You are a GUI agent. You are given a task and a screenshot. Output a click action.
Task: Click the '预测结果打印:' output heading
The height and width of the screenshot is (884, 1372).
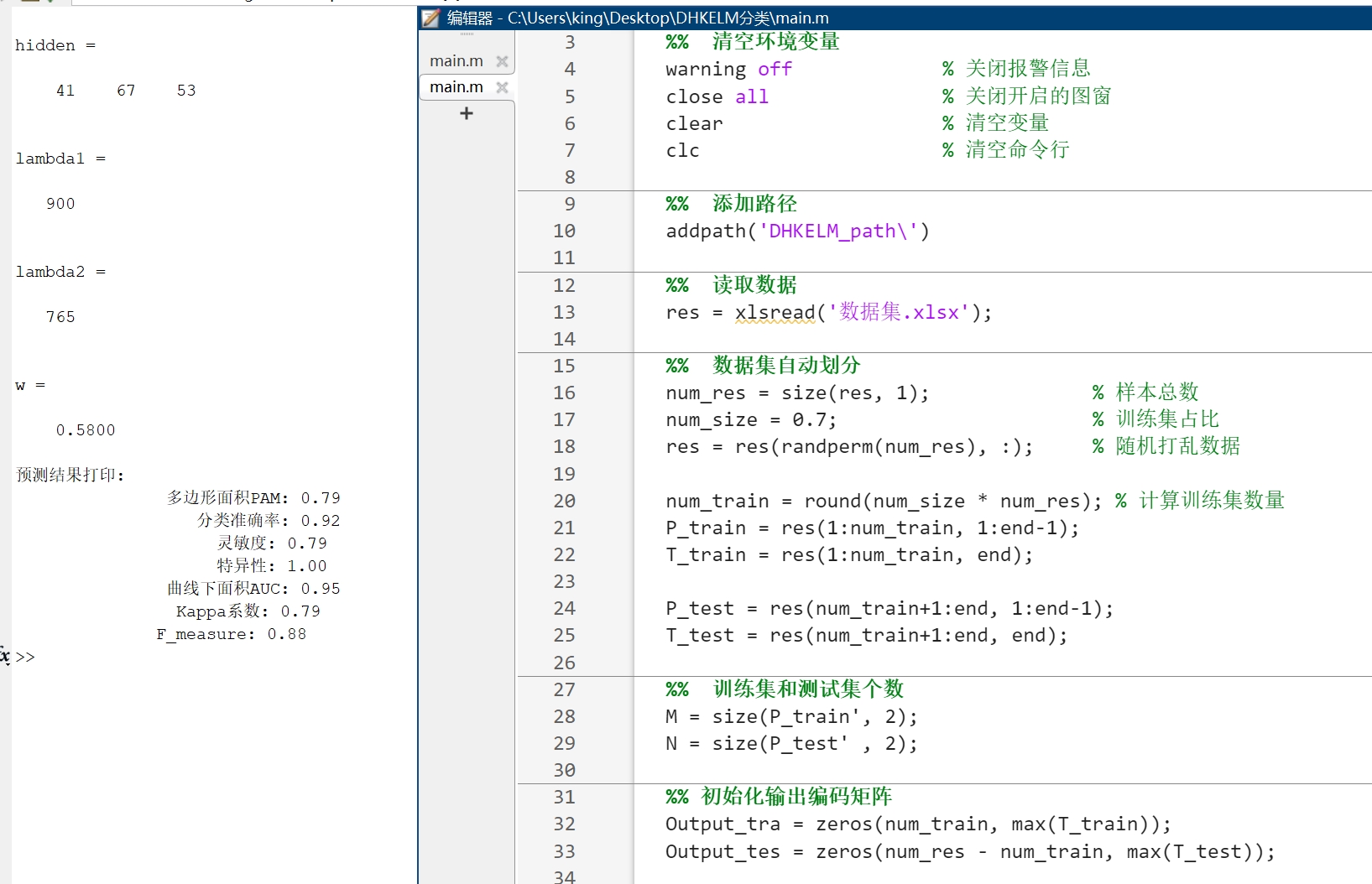[70, 475]
